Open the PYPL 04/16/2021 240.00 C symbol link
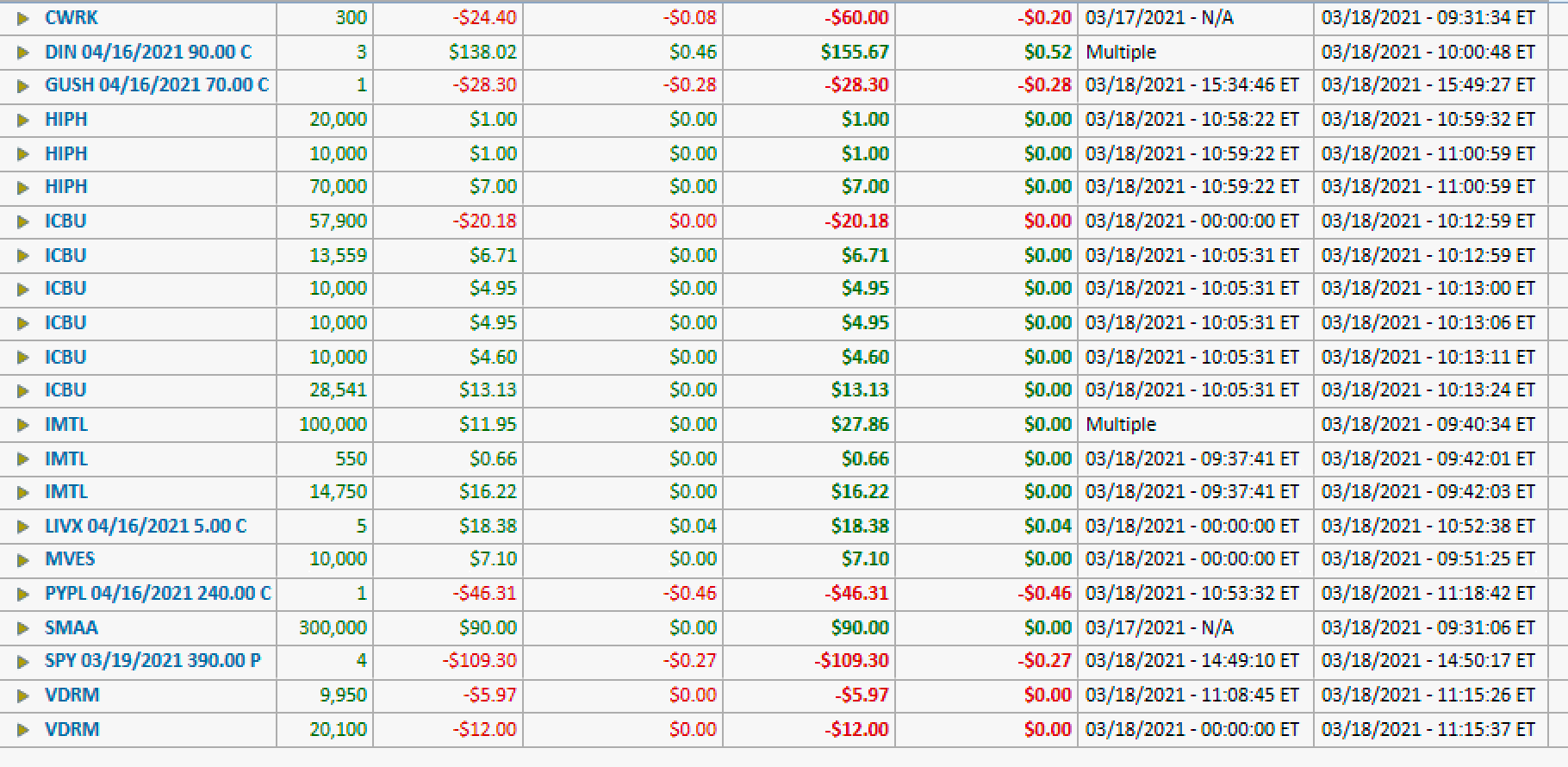This screenshot has height=767, width=1568. click(x=158, y=593)
